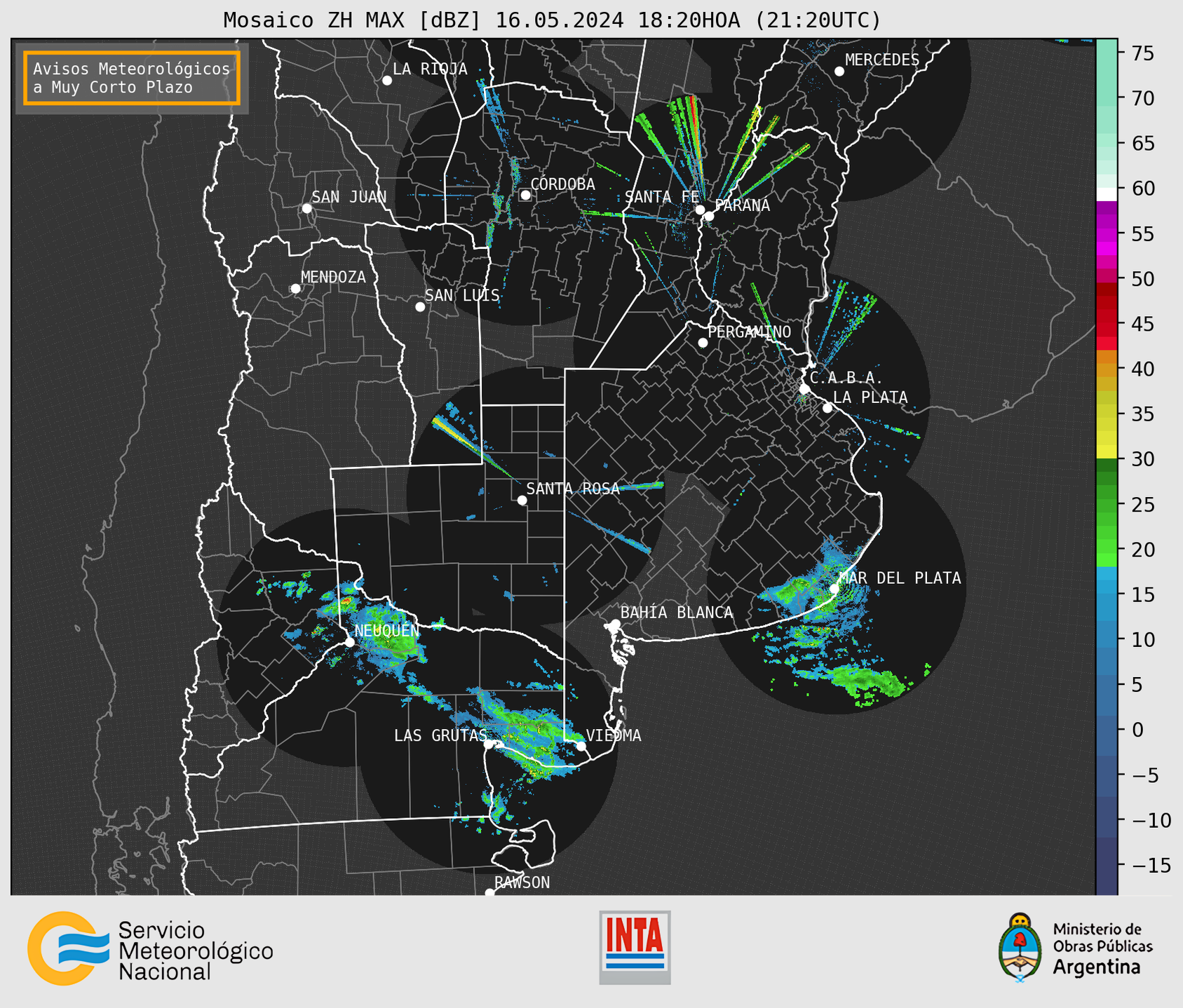Select the CÓRDOBA city marker

click(525, 195)
